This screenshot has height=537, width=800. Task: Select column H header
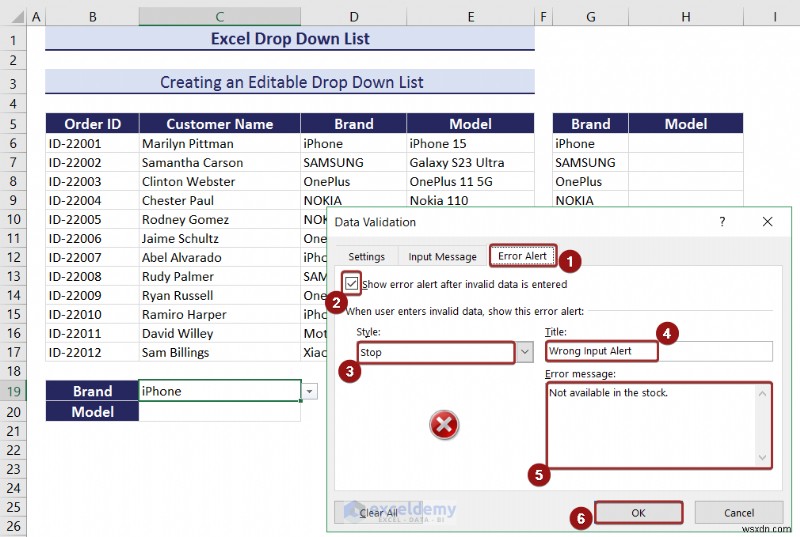point(686,17)
